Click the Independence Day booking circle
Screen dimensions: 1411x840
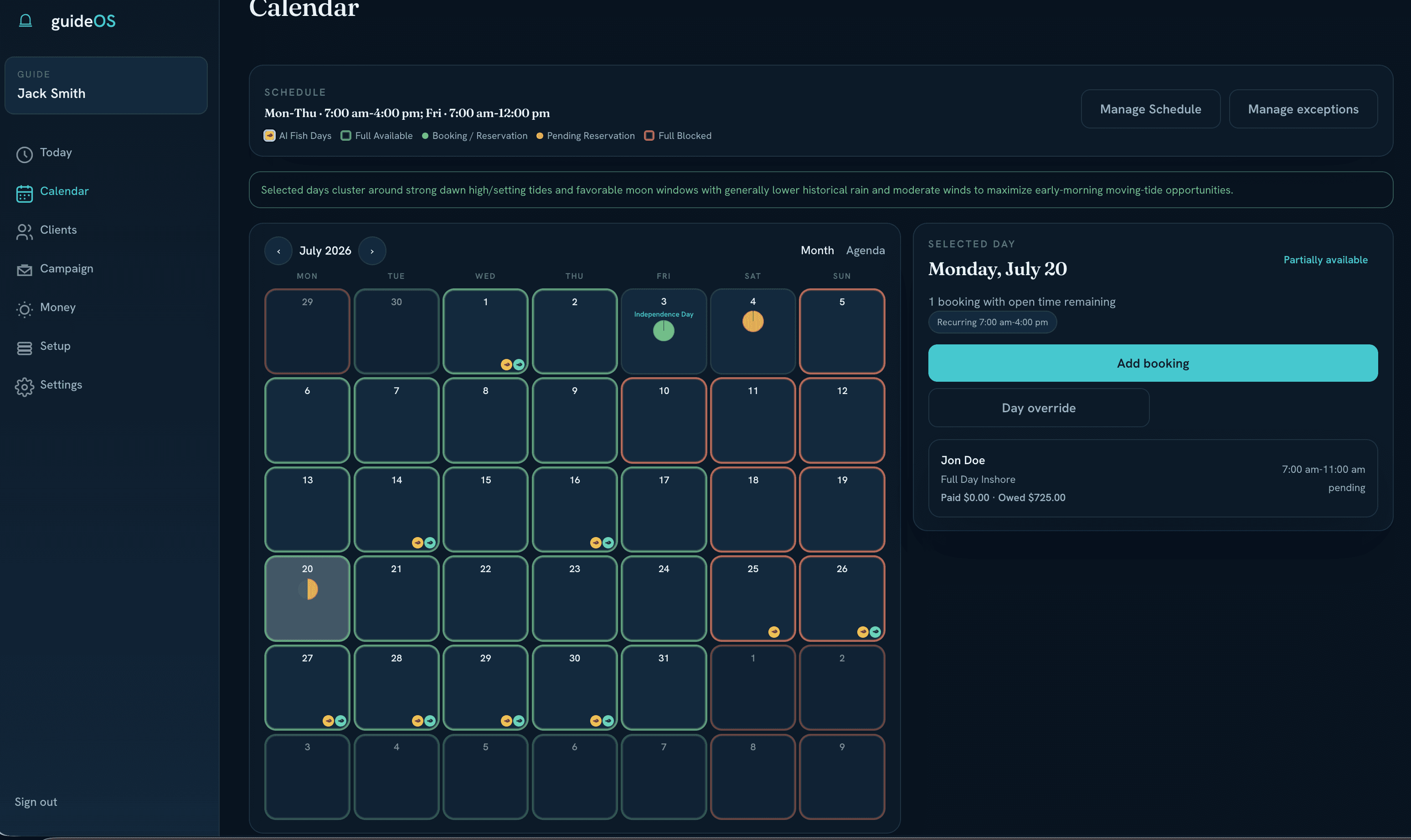(x=664, y=331)
